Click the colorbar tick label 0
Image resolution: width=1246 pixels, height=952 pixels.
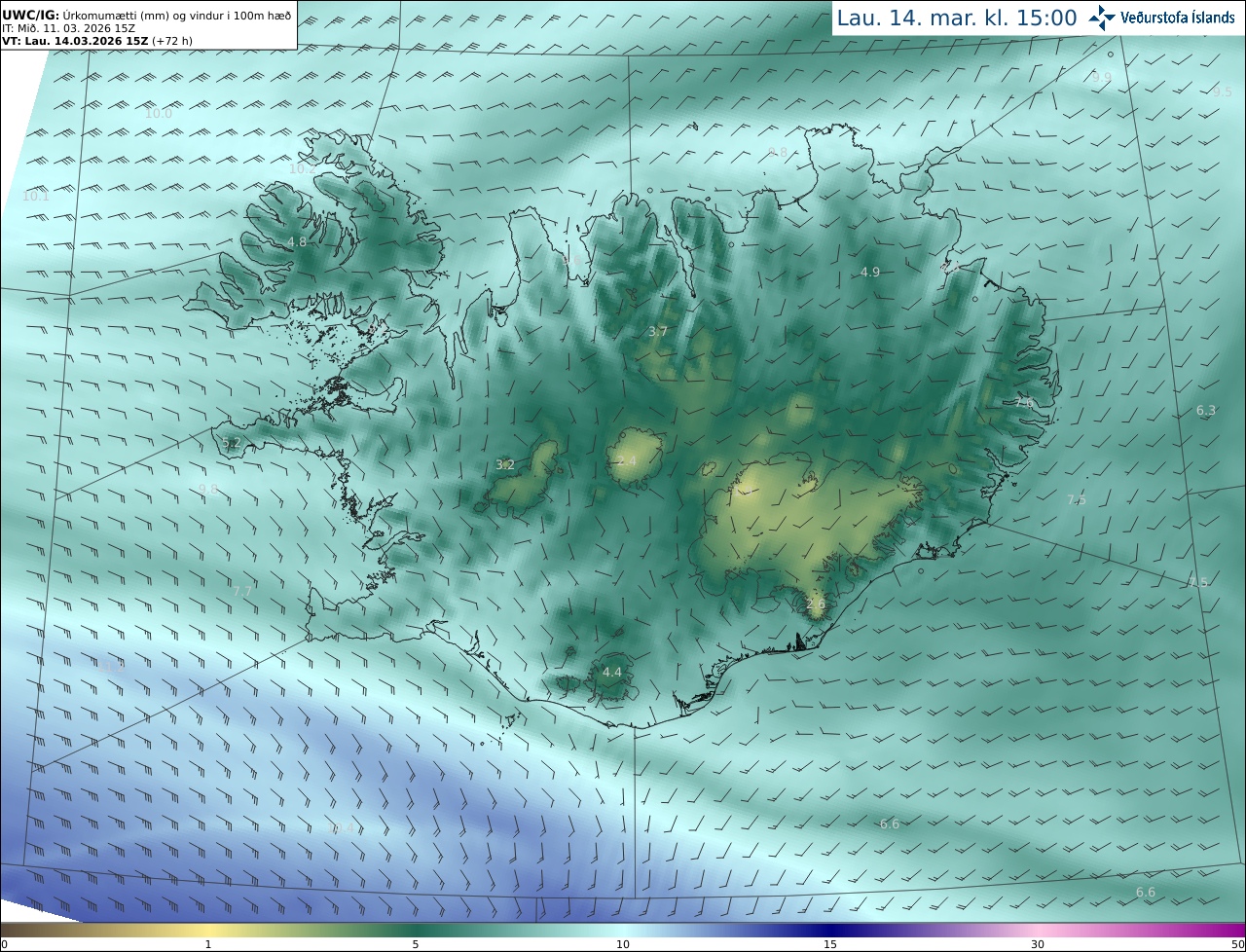tap(4, 944)
